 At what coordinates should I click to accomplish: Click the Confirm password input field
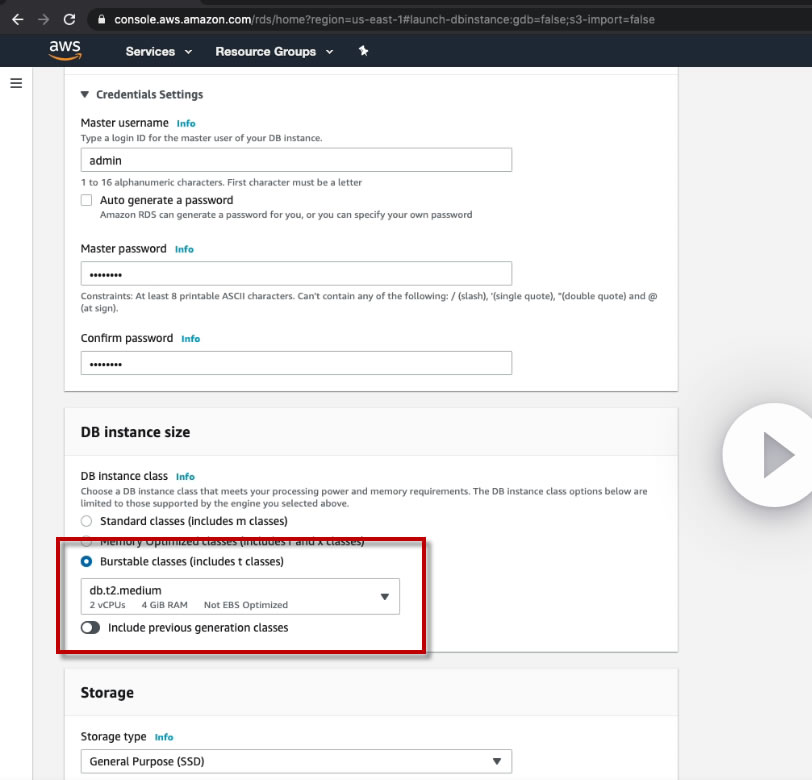tap(296, 363)
